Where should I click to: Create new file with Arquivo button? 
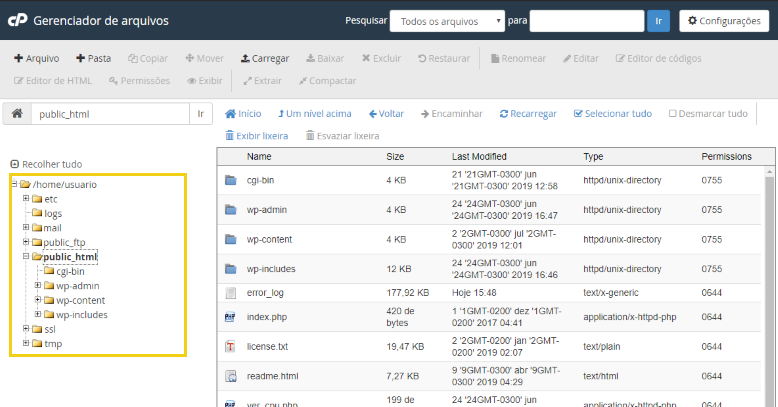pos(37,58)
